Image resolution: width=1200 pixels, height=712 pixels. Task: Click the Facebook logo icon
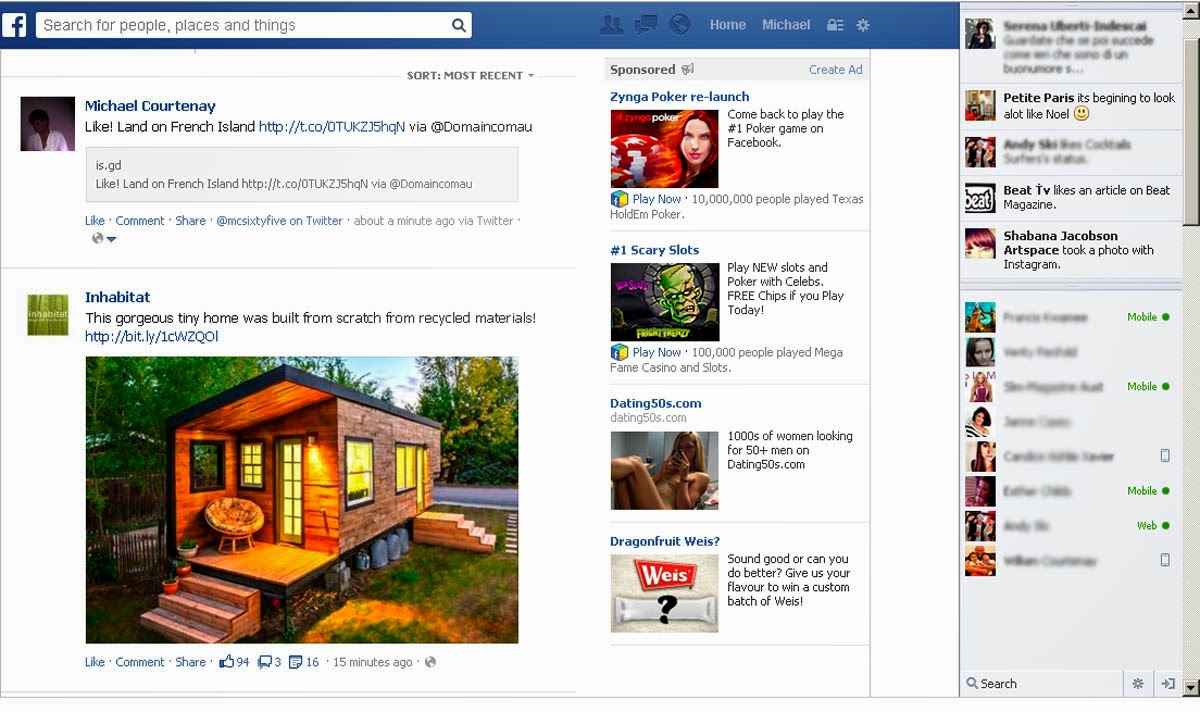point(14,25)
